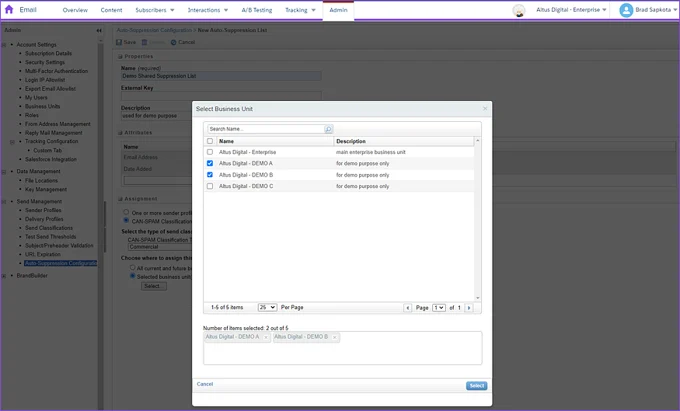
Task: Click the Email app label
Action: tap(28, 10)
